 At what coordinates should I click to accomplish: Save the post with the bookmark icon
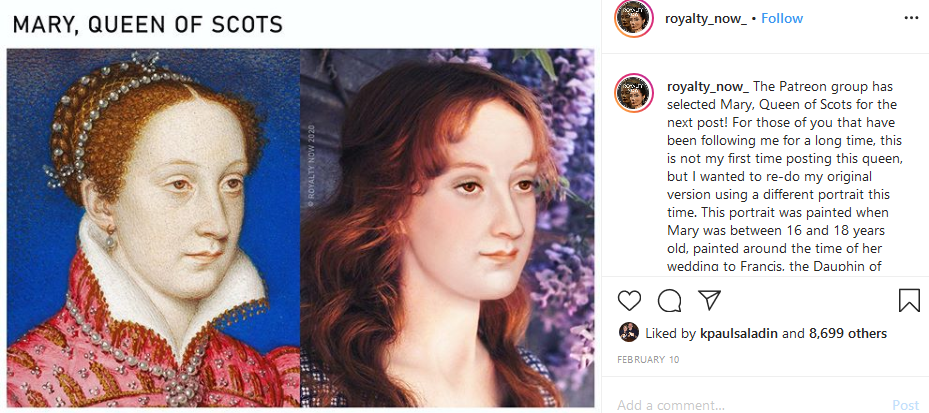tap(909, 300)
